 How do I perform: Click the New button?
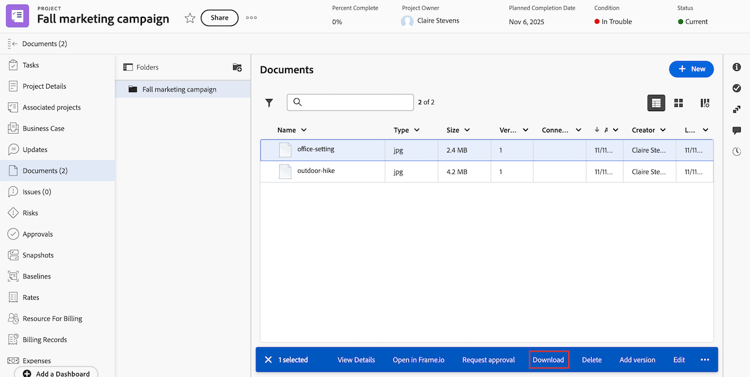(691, 69)
